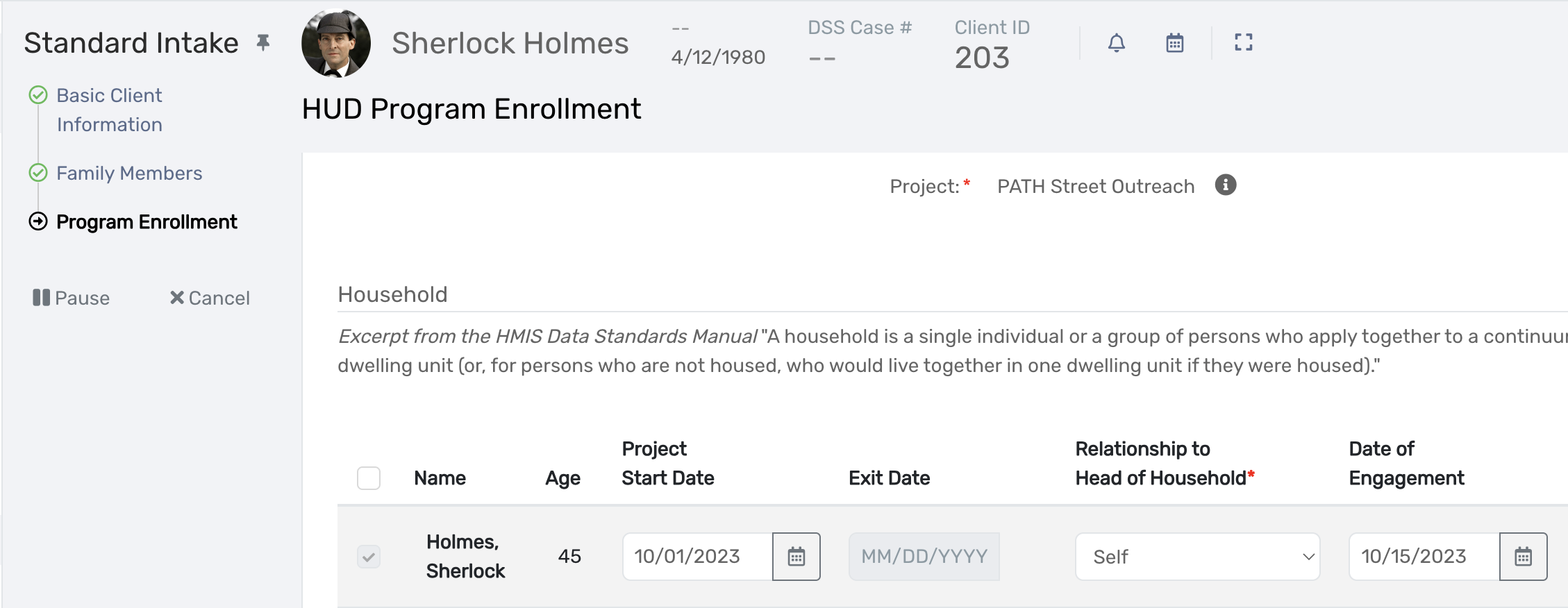The image size is (1568, 608).
Task: Click Sherlock Holmes profile photo
Action: click(x=336, y=43)
